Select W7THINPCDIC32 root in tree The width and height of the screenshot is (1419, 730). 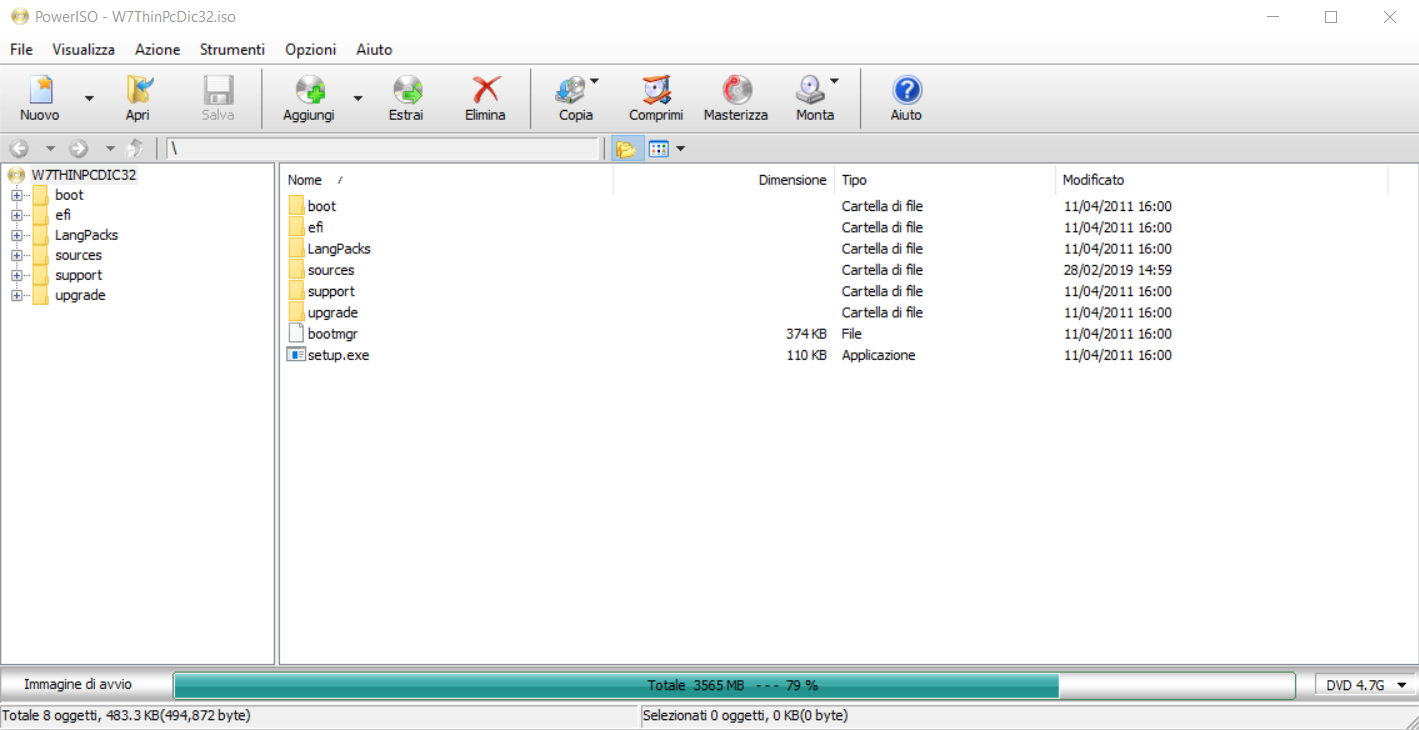84,175
